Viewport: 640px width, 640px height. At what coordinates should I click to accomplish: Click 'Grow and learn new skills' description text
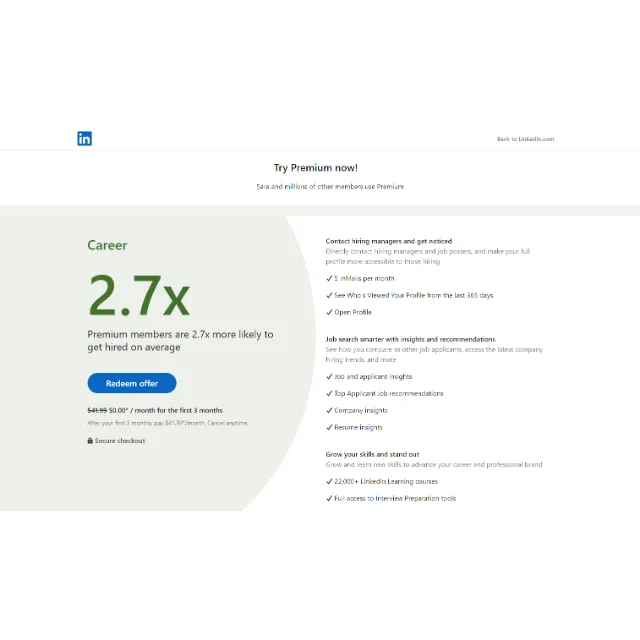pyautogui.click(x=433, y=464)
